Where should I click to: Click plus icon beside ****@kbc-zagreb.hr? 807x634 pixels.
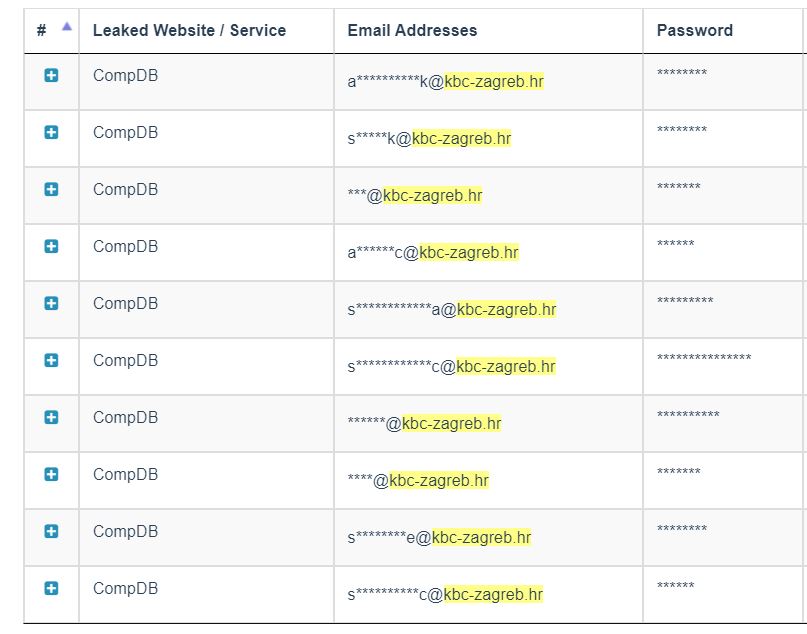pos(51,474)
